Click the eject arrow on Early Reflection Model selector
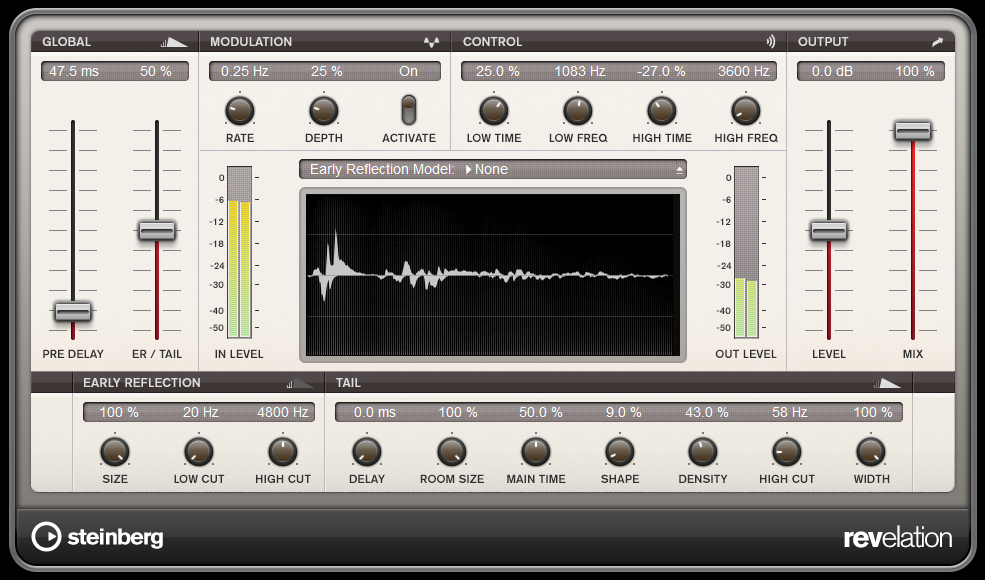The height and width of the screenshot is (580, 985). pyautogui.click(x=679, y=170)
